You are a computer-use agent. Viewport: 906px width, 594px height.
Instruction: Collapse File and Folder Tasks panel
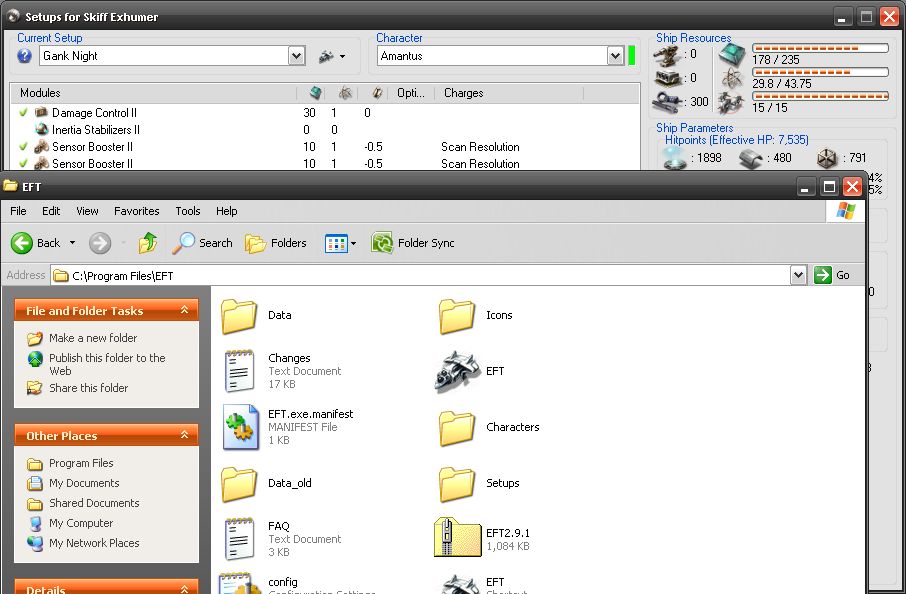[184, 310]
